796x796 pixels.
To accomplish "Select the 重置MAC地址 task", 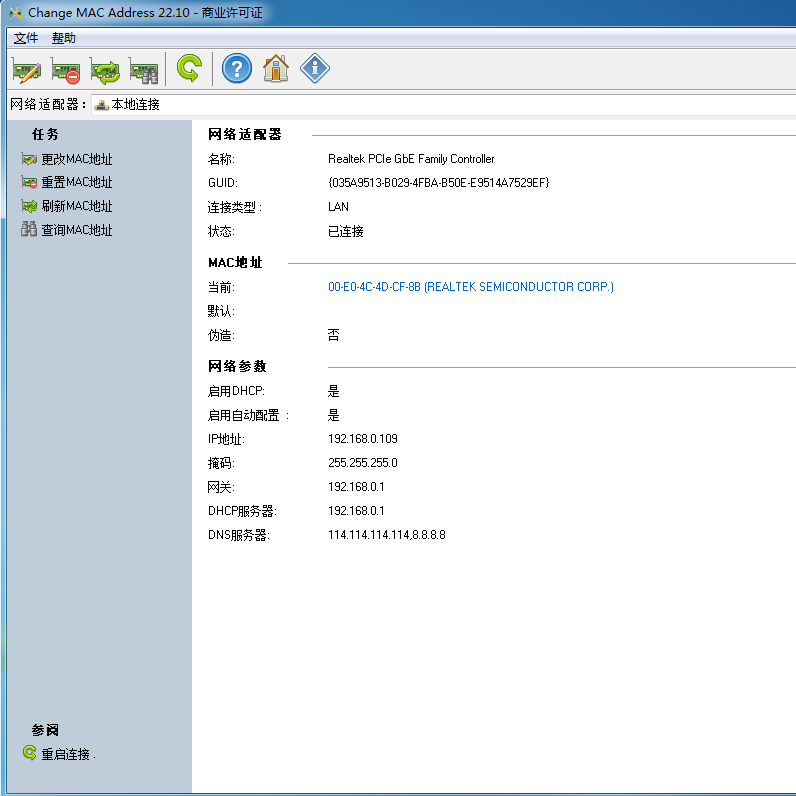I will coord(77,182).
